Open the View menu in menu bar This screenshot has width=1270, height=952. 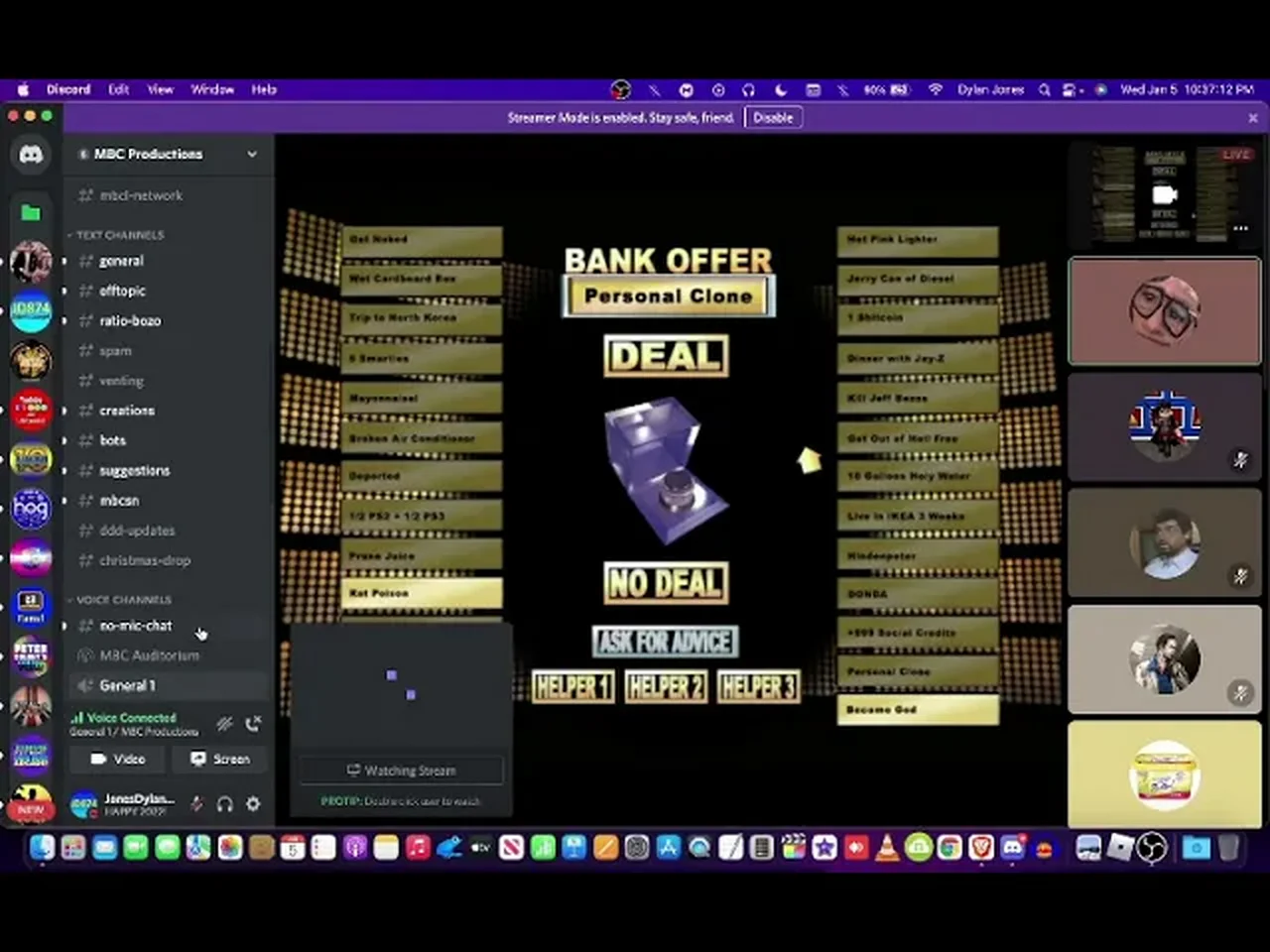point(160,89)
